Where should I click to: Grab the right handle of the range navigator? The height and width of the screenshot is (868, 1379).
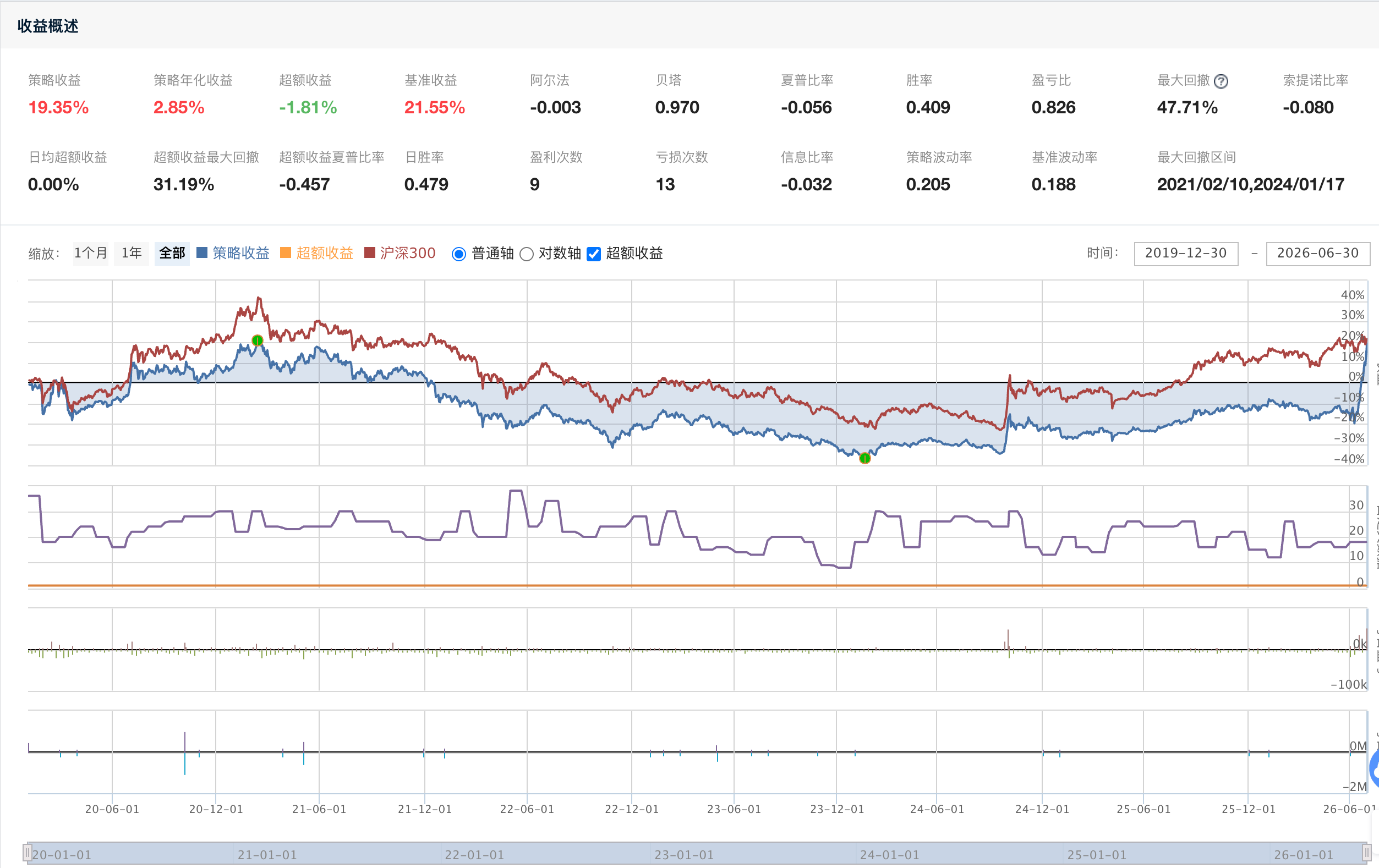coord(1366,853)
